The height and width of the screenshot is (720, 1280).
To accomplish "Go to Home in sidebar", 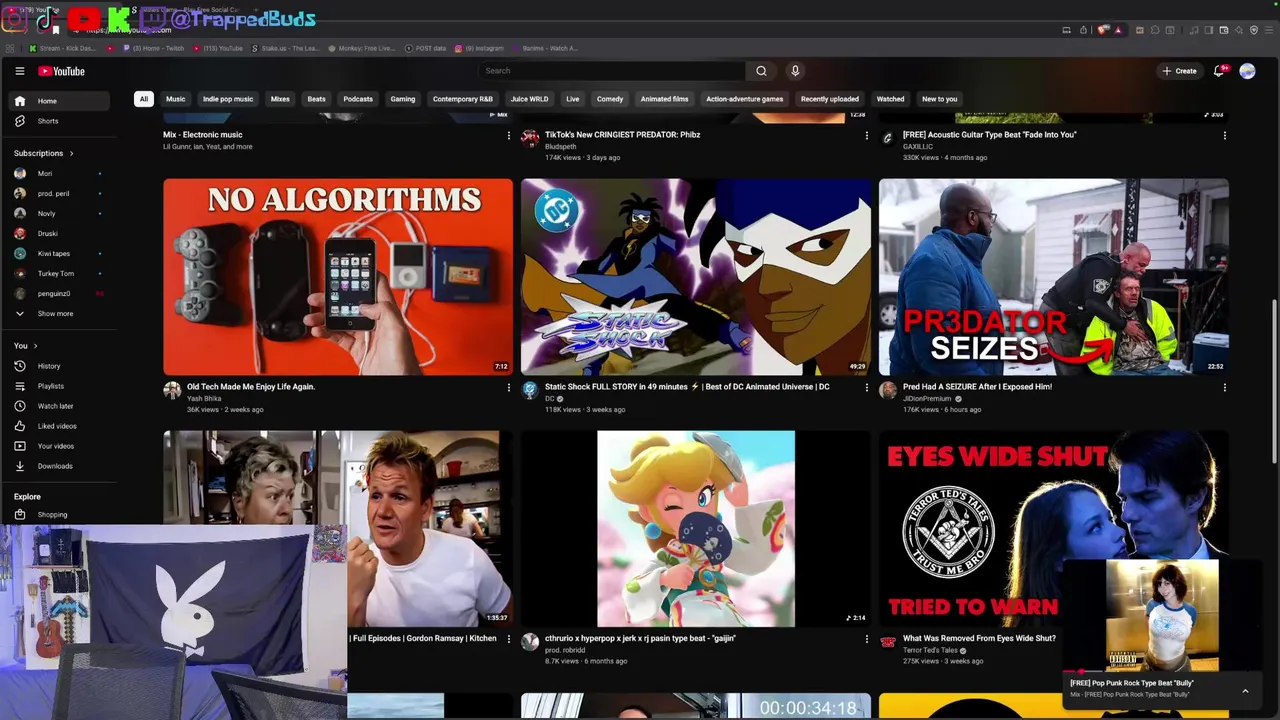I will tap(60, 101).
